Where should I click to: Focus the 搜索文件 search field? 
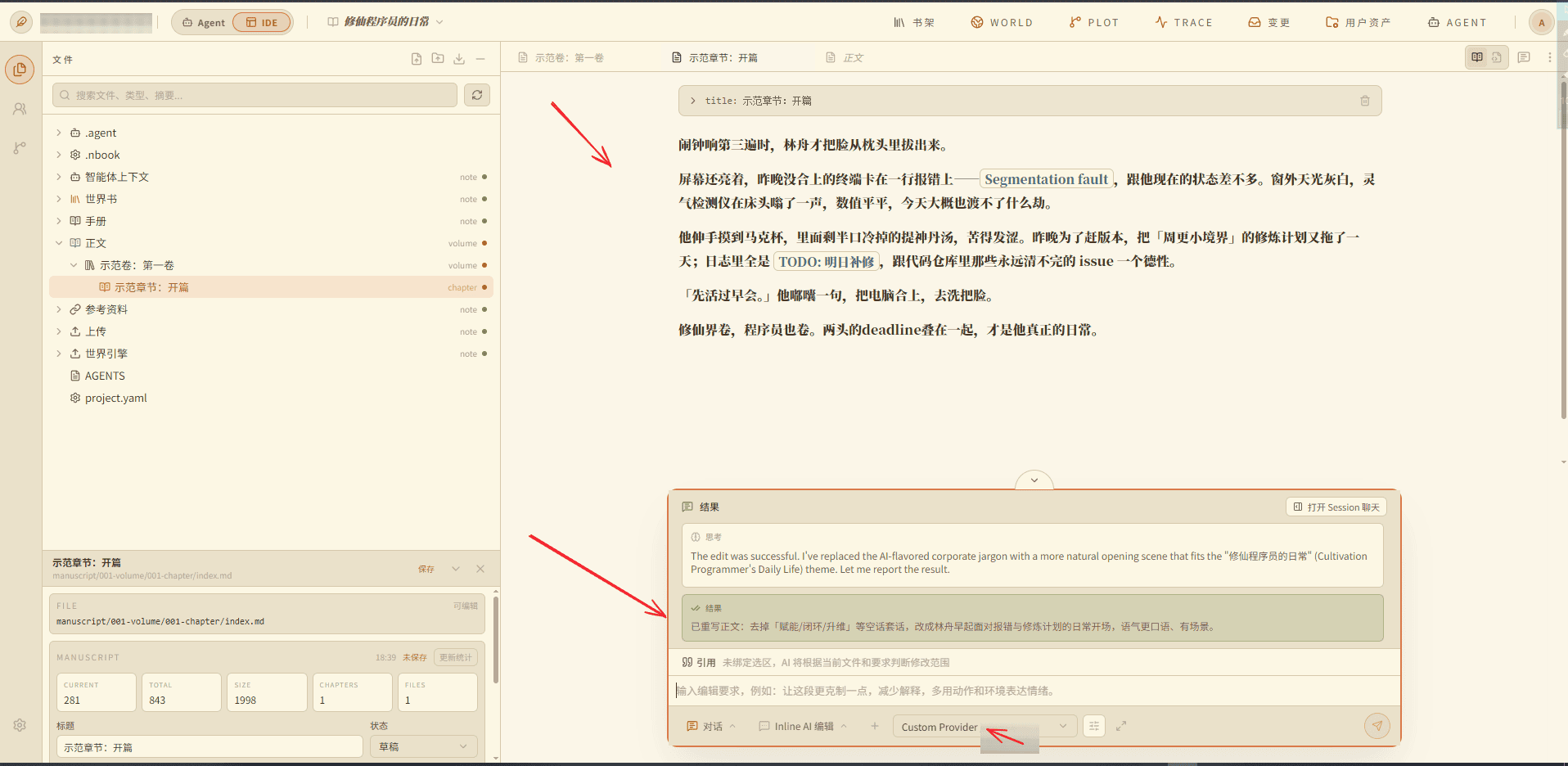(255, 95)
